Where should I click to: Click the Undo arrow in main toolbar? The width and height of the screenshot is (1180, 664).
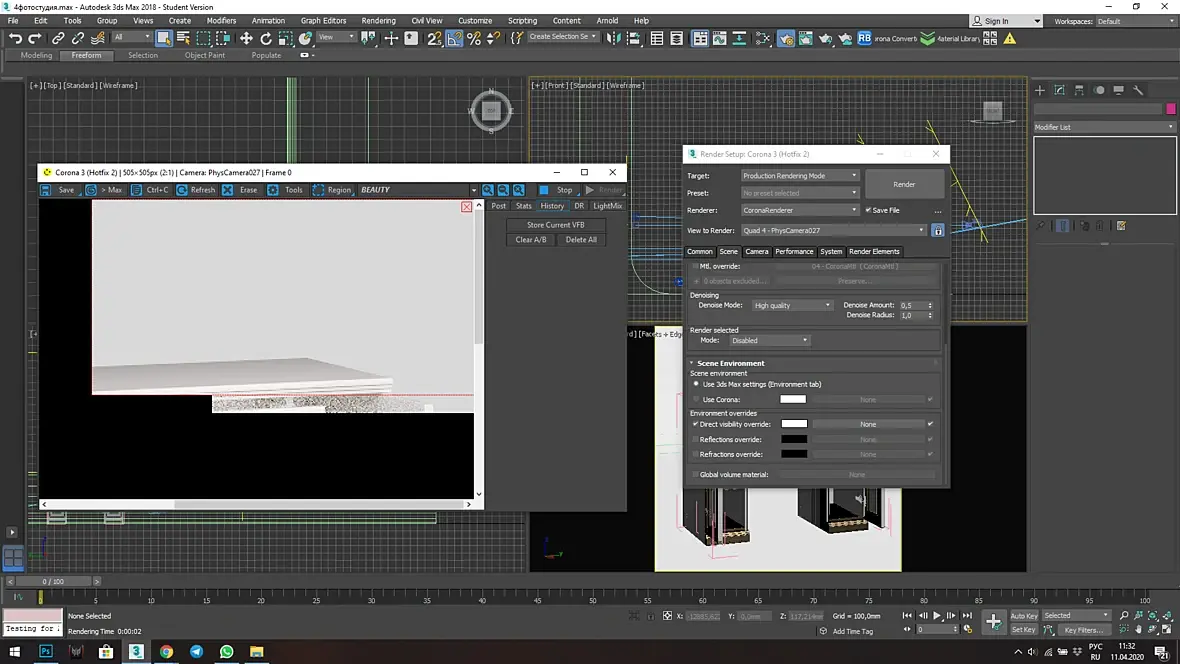click(x=15, y=38)
